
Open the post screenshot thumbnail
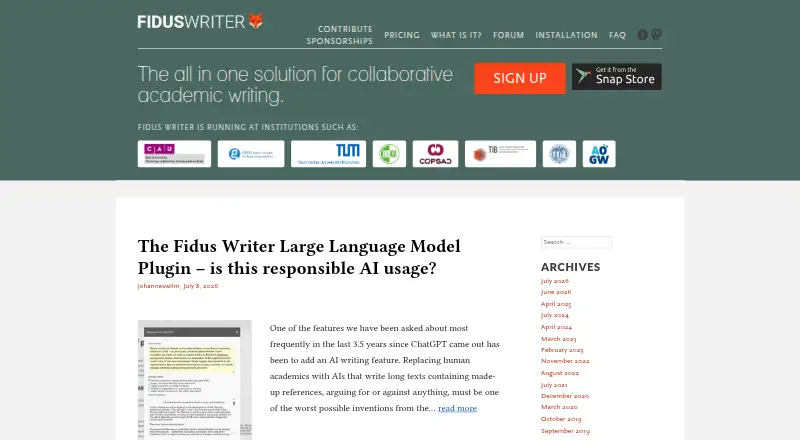point(195,380)
